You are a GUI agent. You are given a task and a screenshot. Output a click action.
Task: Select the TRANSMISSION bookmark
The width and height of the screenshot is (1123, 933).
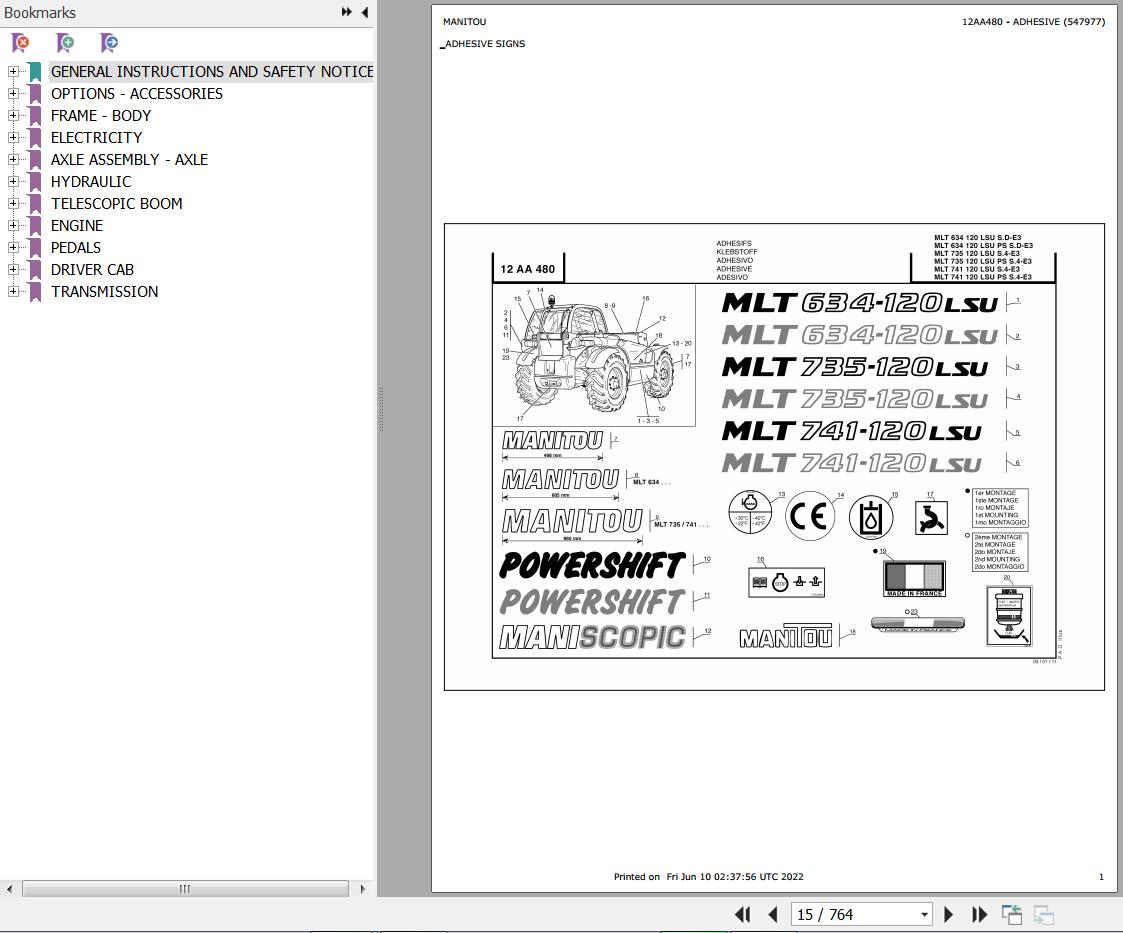105,291
